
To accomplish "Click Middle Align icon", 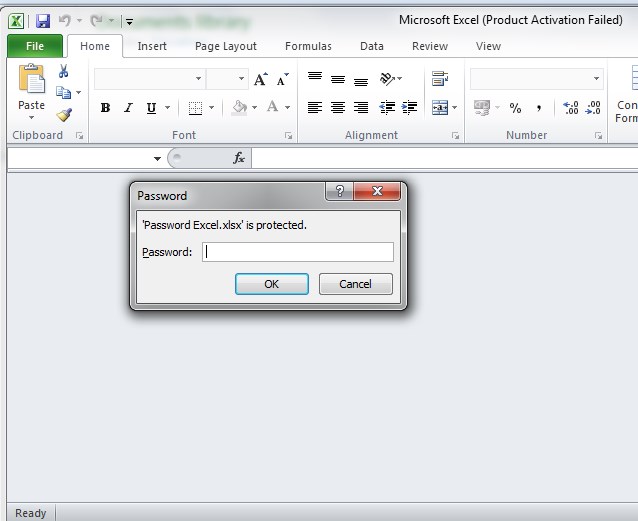I will coord(338,79).
